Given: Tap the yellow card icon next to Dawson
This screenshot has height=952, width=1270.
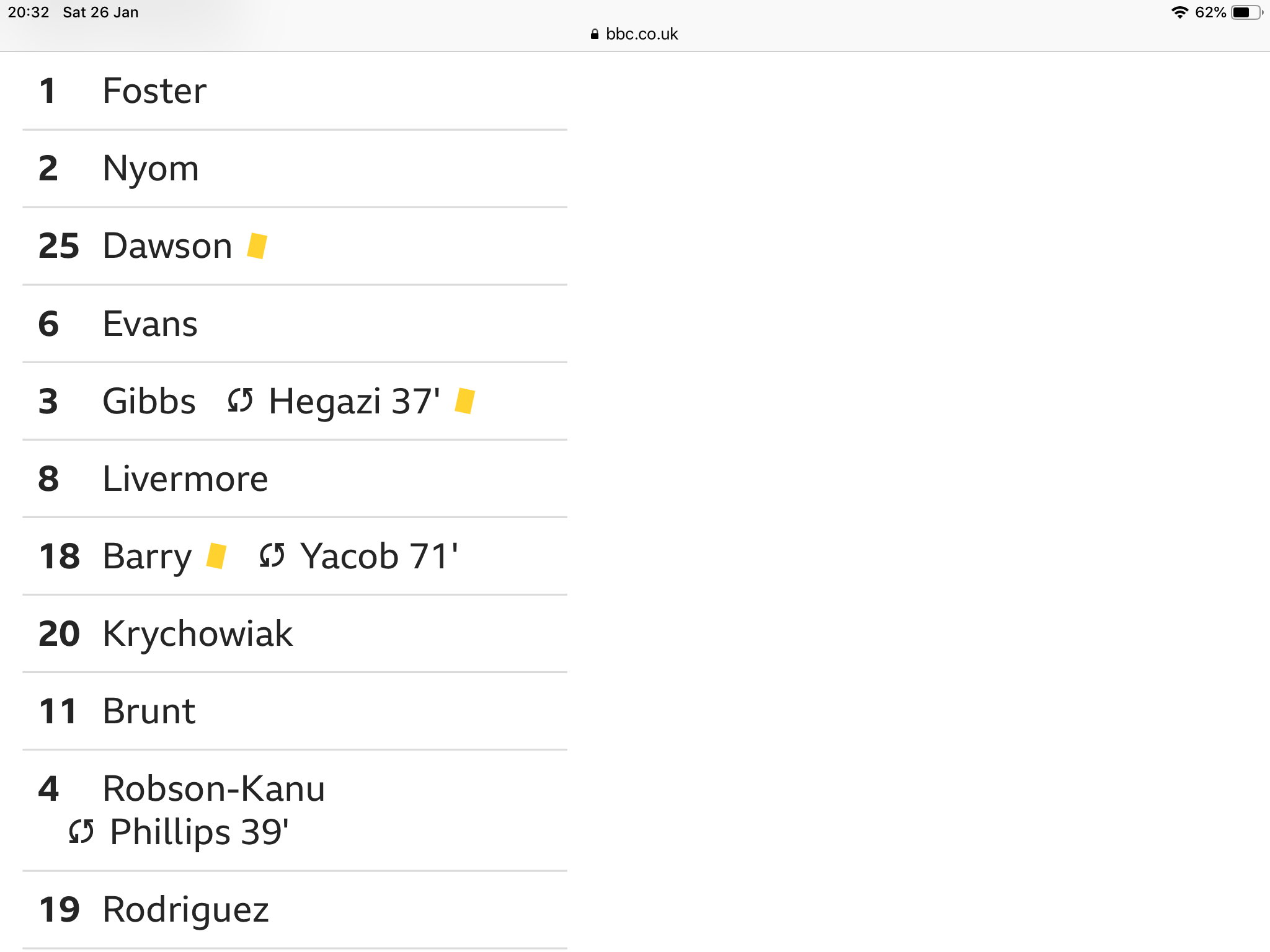Looking at the screenshot, I should point(257,245).
